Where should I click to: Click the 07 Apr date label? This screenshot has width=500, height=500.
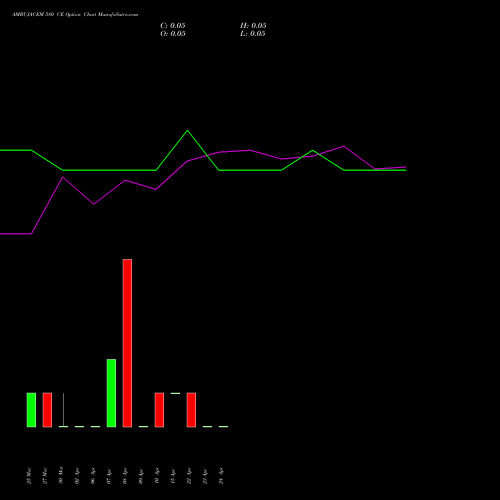click(x=109, y=476)
